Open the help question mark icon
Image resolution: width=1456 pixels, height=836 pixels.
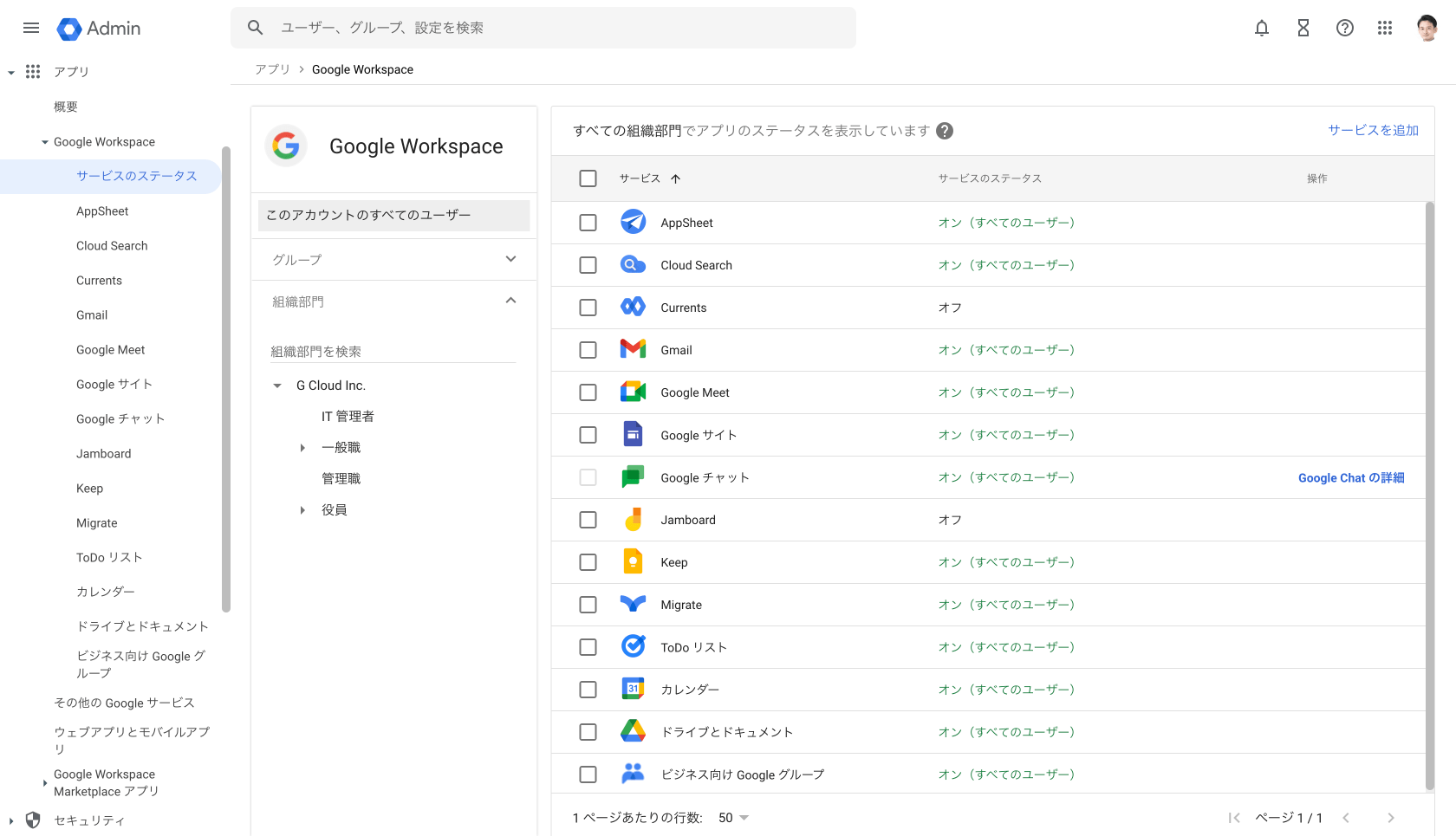click(1345, 28)
